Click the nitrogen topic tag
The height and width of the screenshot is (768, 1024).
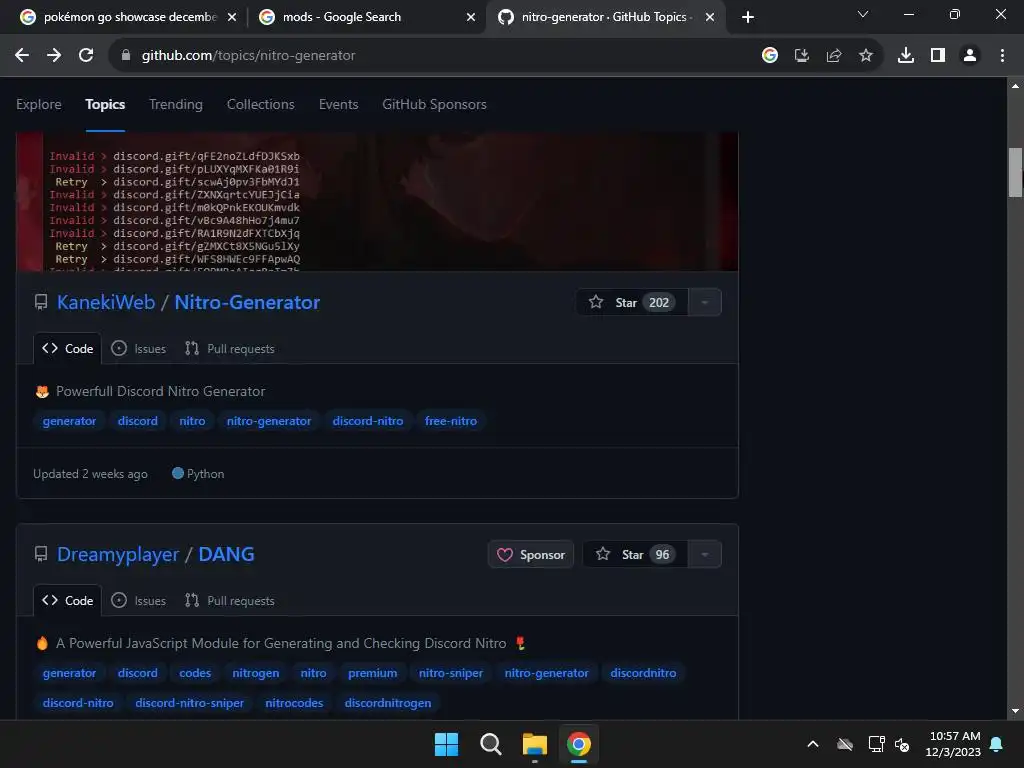point(255,673)
